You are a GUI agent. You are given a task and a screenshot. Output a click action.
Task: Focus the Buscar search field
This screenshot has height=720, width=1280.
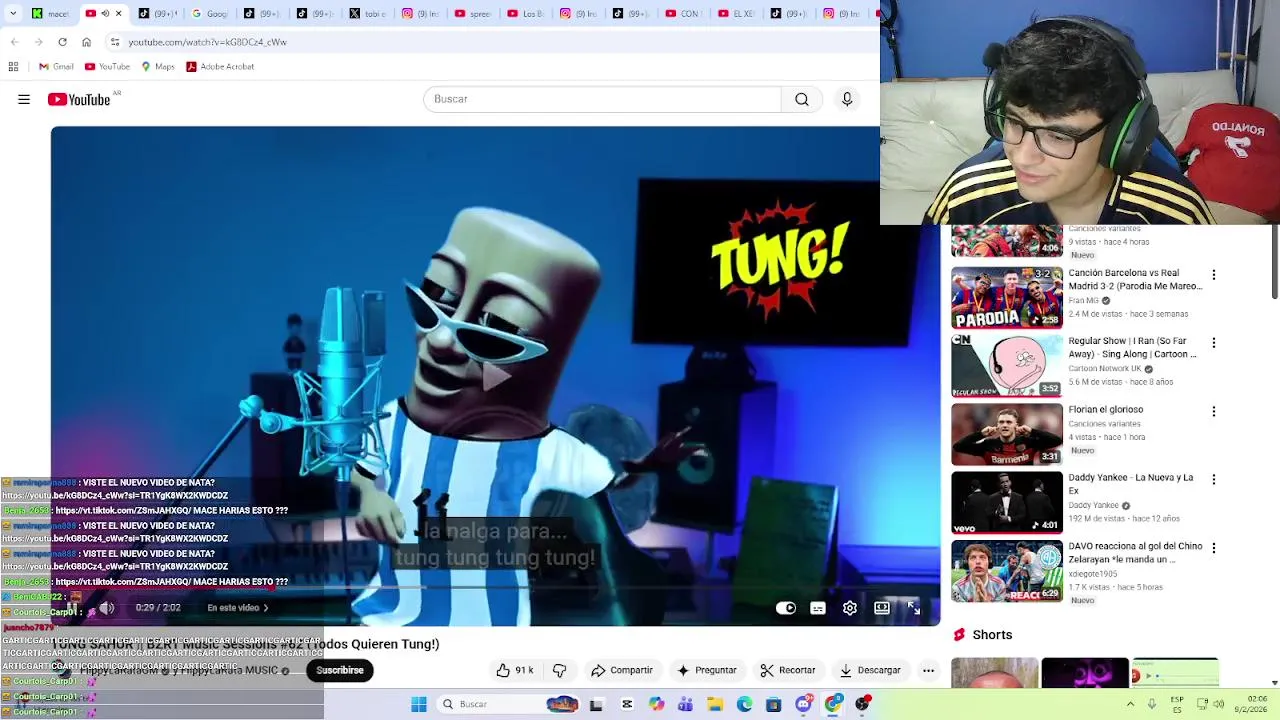point(602,99)
